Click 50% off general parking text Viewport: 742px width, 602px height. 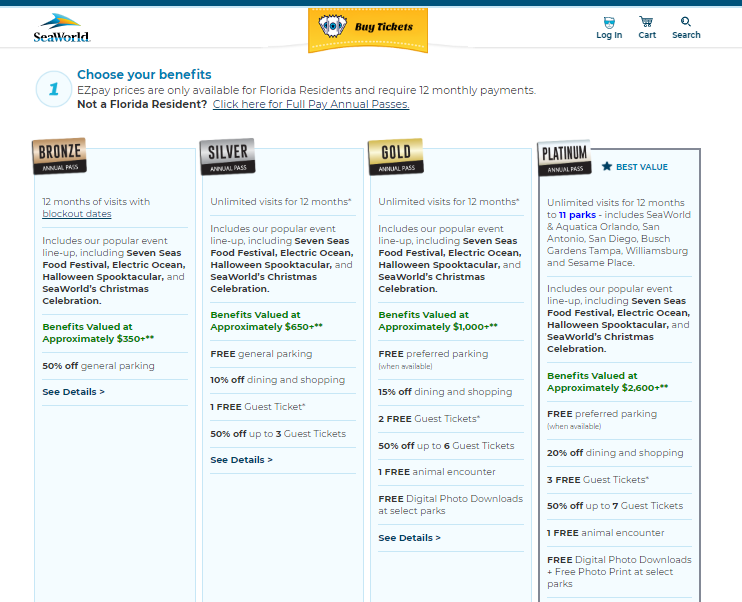(98, 366)
